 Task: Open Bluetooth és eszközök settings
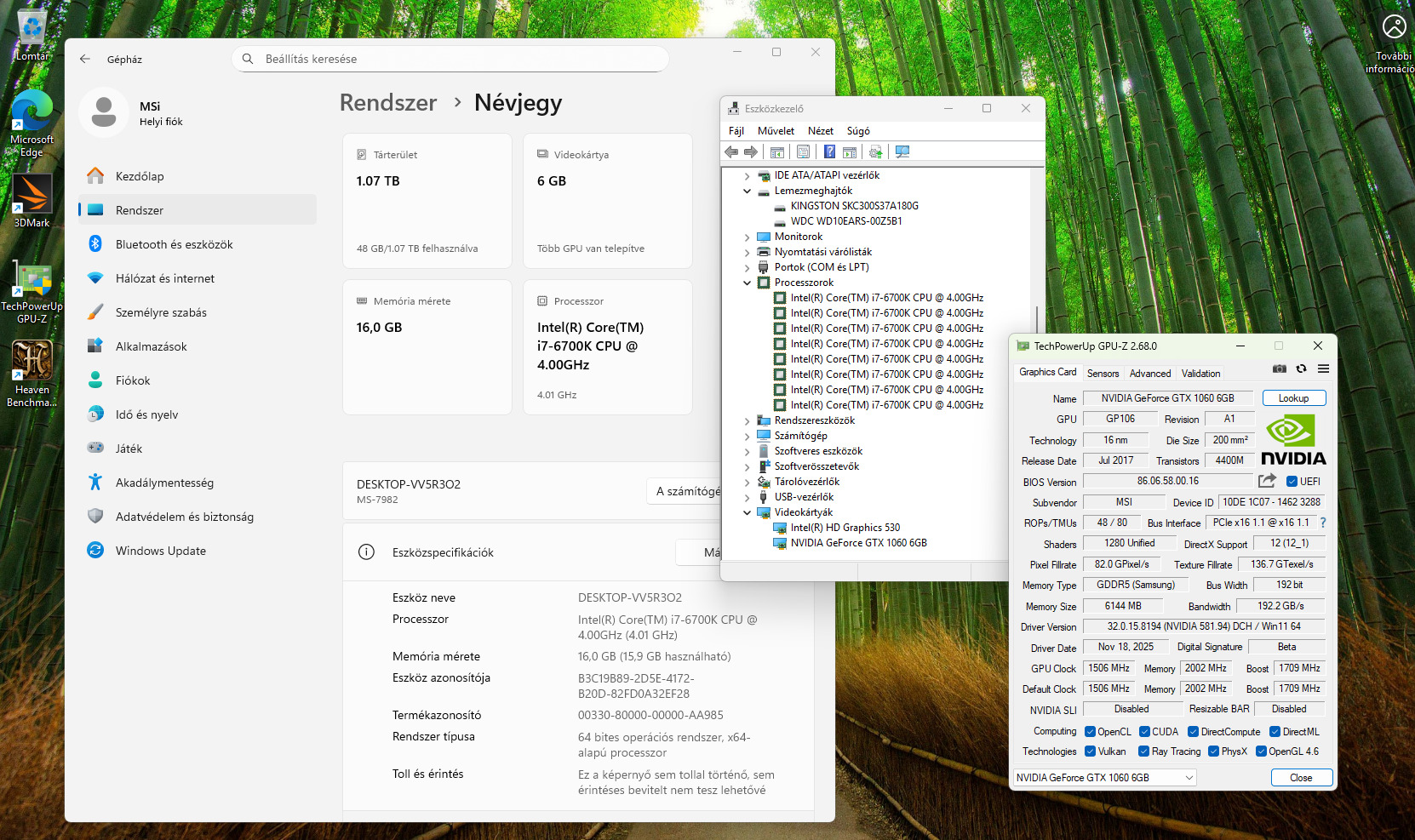point(198,244)
